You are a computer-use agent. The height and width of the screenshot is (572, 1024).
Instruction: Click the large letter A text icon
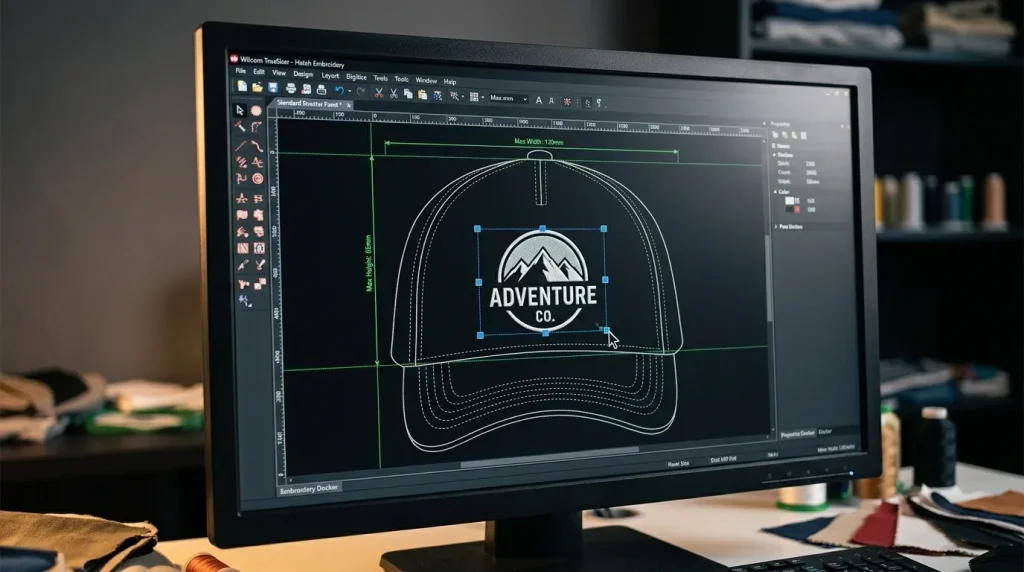[x=539, y=100]
